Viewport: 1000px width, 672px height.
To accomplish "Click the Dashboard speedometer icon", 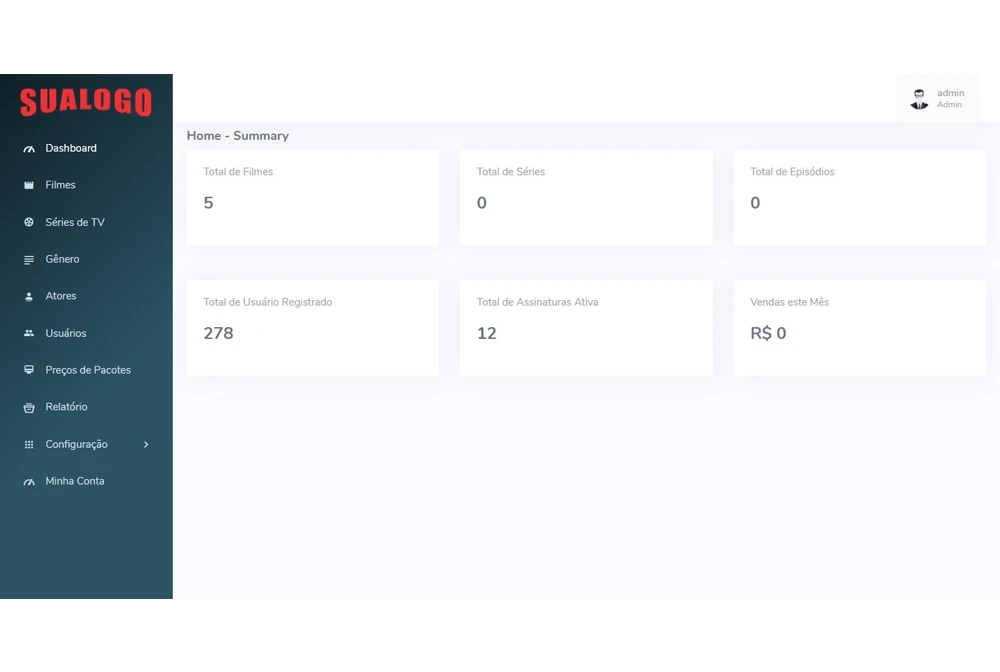I will [29, 149].
